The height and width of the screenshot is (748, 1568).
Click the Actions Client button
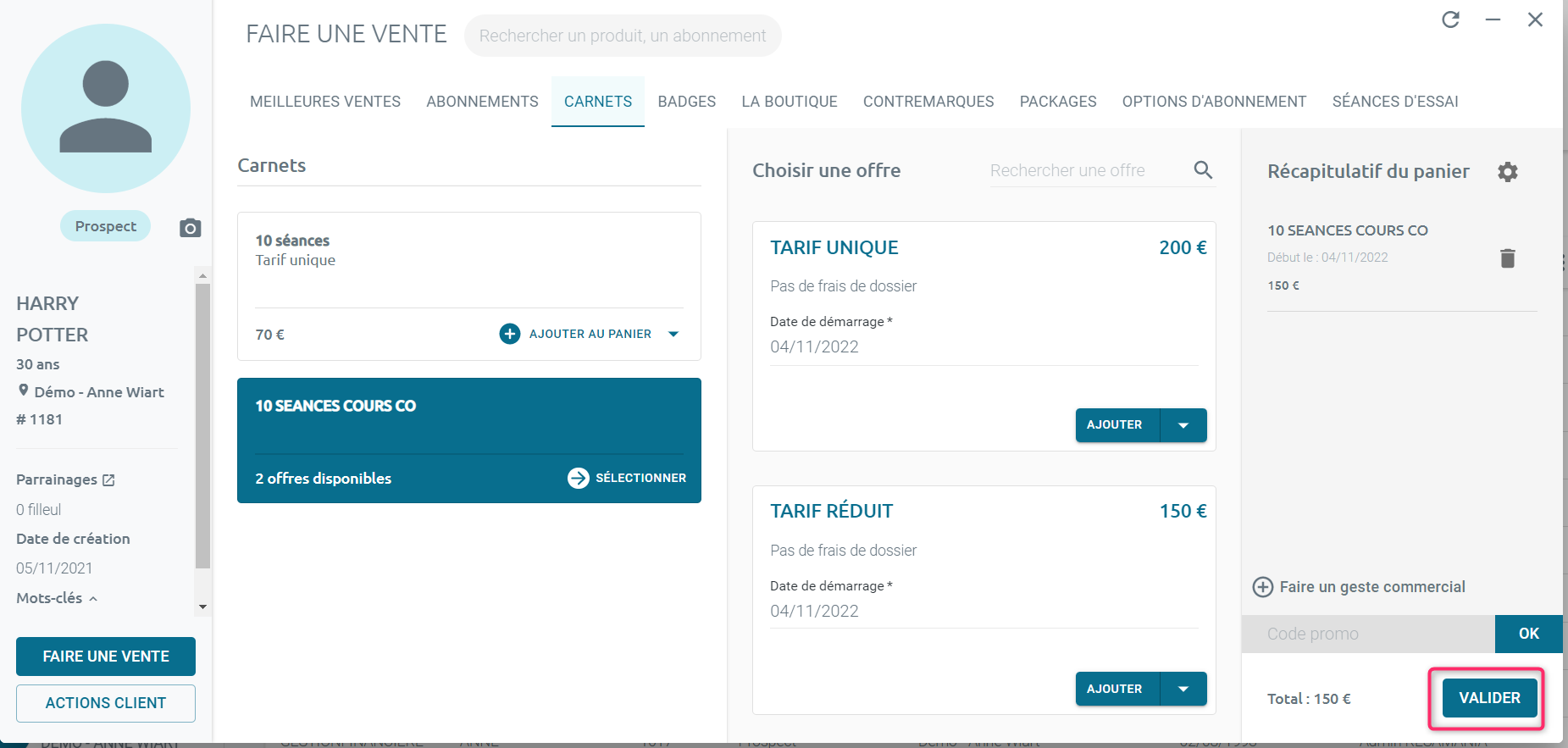coord(106,703)
